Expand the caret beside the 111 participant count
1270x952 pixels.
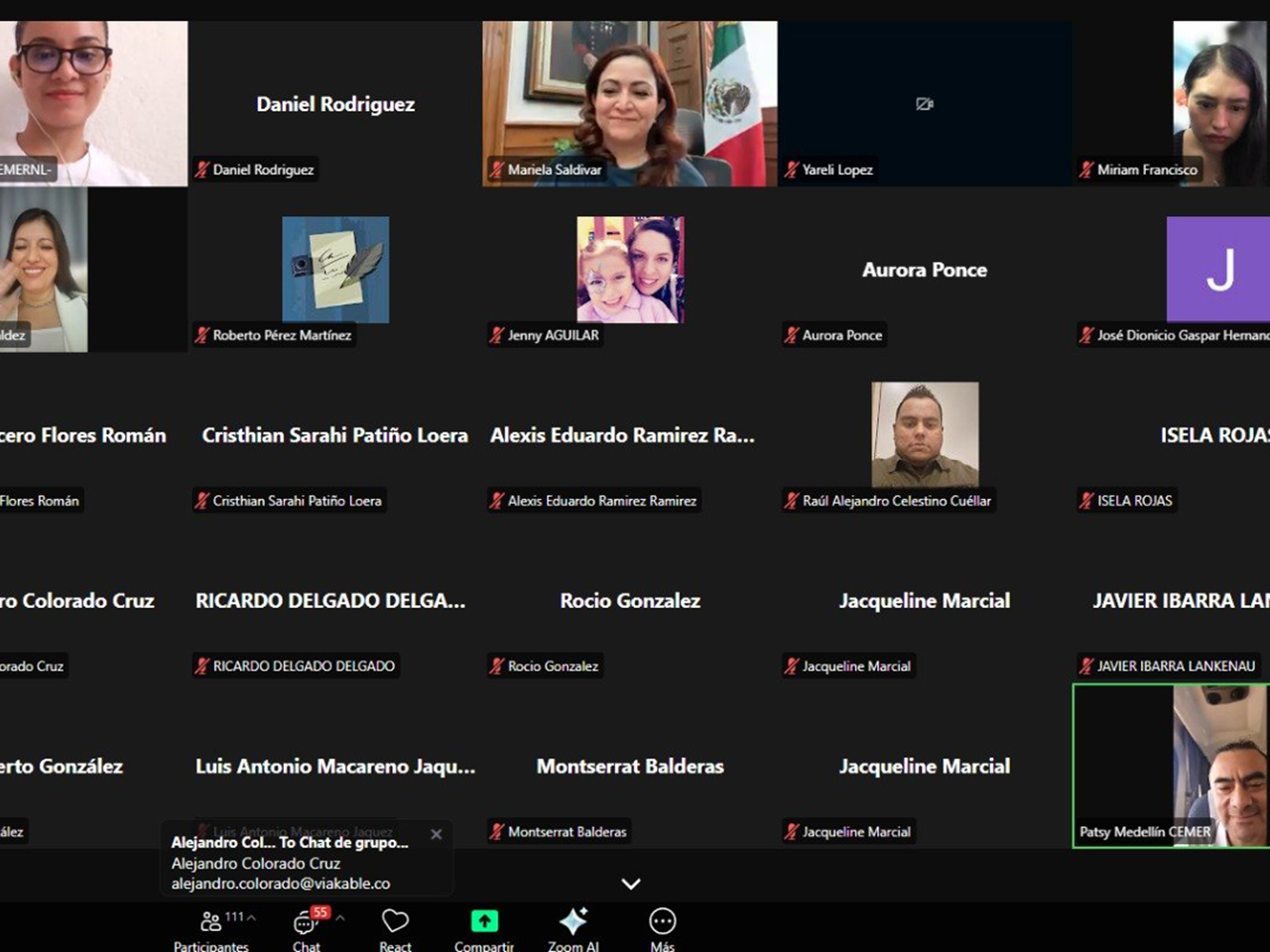point(251,917)
